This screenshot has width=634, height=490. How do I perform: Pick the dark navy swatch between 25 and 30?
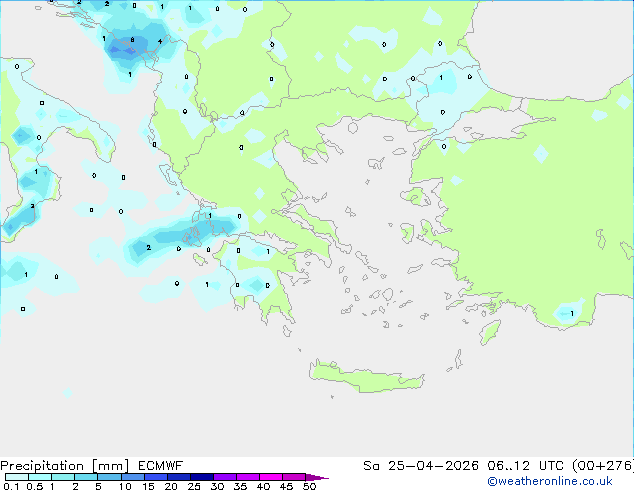pyautogui.click(x=202, y=477)
